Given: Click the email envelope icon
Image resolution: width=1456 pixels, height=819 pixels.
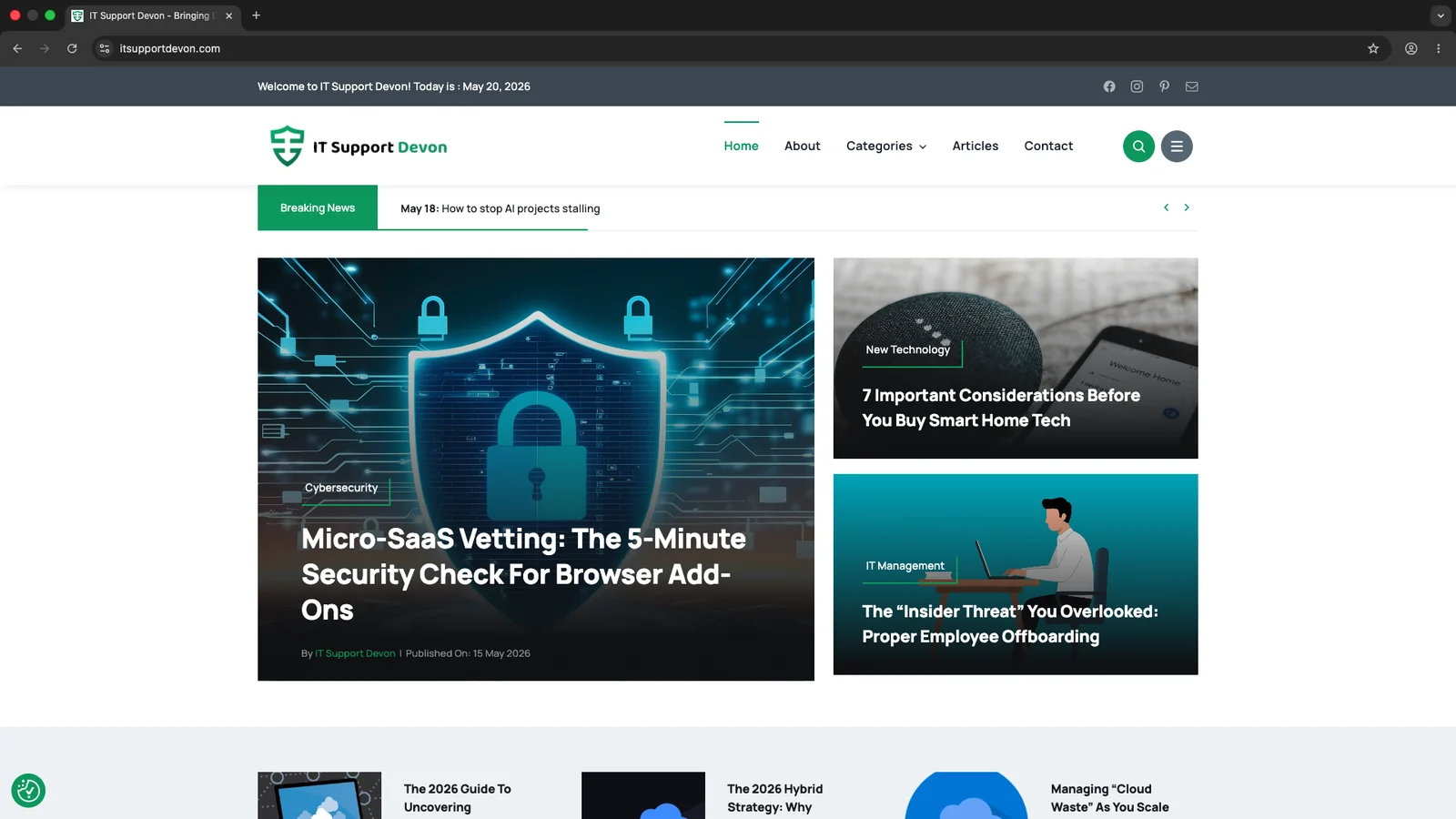Looking at the screenshot, I should point(1192,86).
